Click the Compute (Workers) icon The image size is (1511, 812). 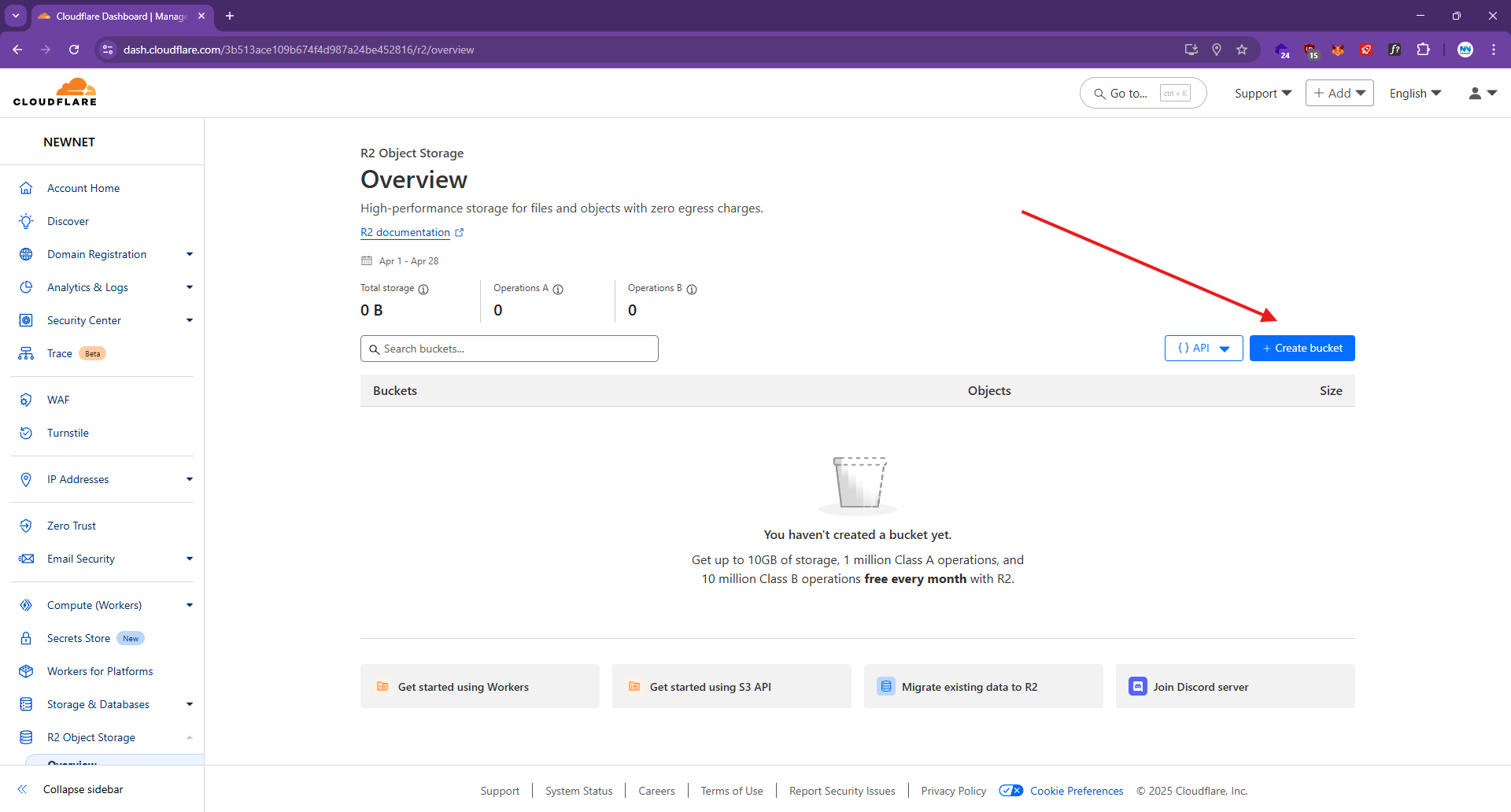(26, 605)
